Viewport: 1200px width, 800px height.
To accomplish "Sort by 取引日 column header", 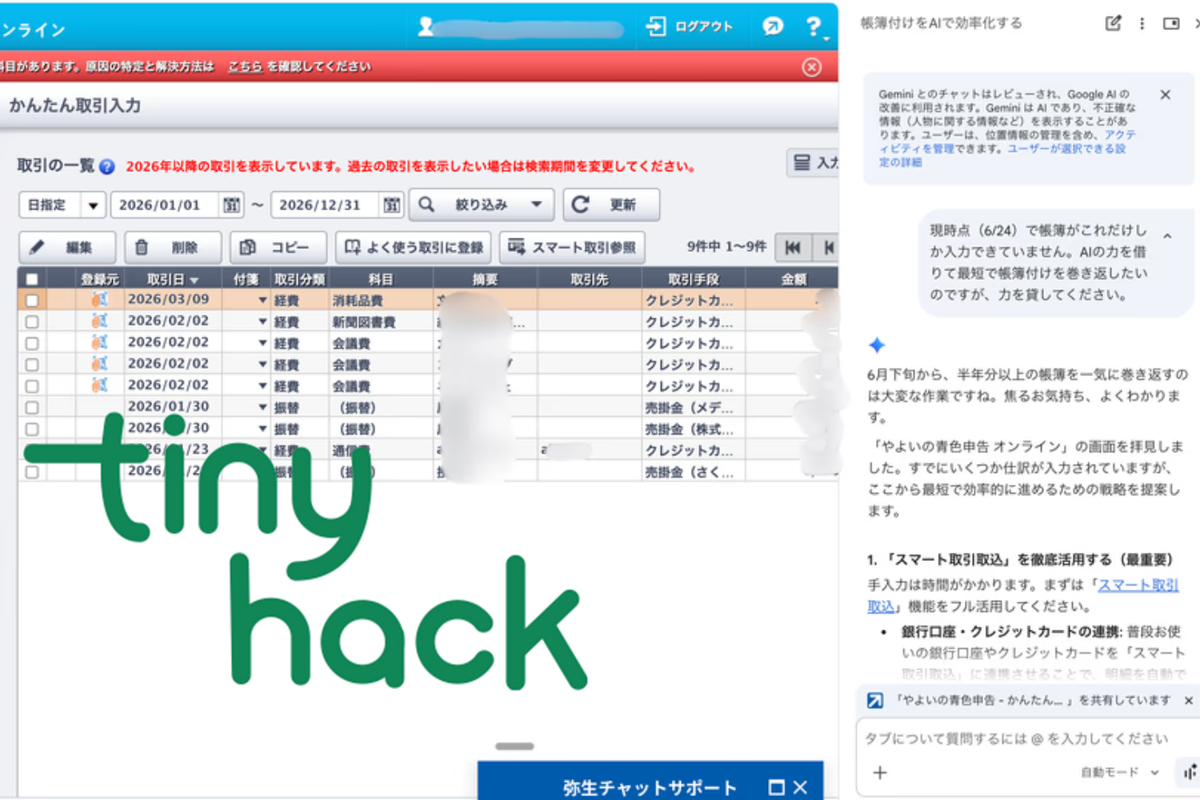I will pyautogui.click(x=173, y=279).
